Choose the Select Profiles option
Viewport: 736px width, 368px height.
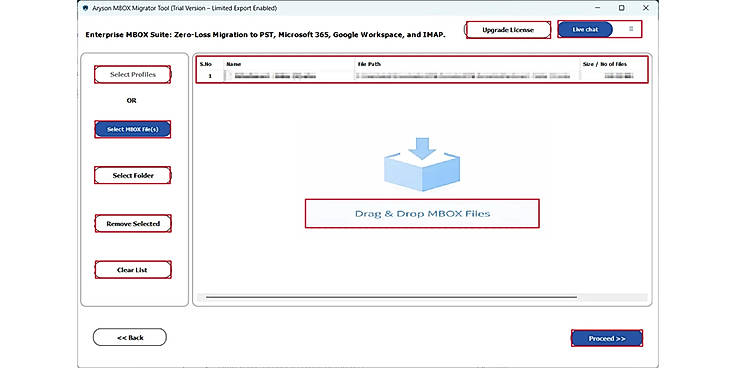point(133,75)
